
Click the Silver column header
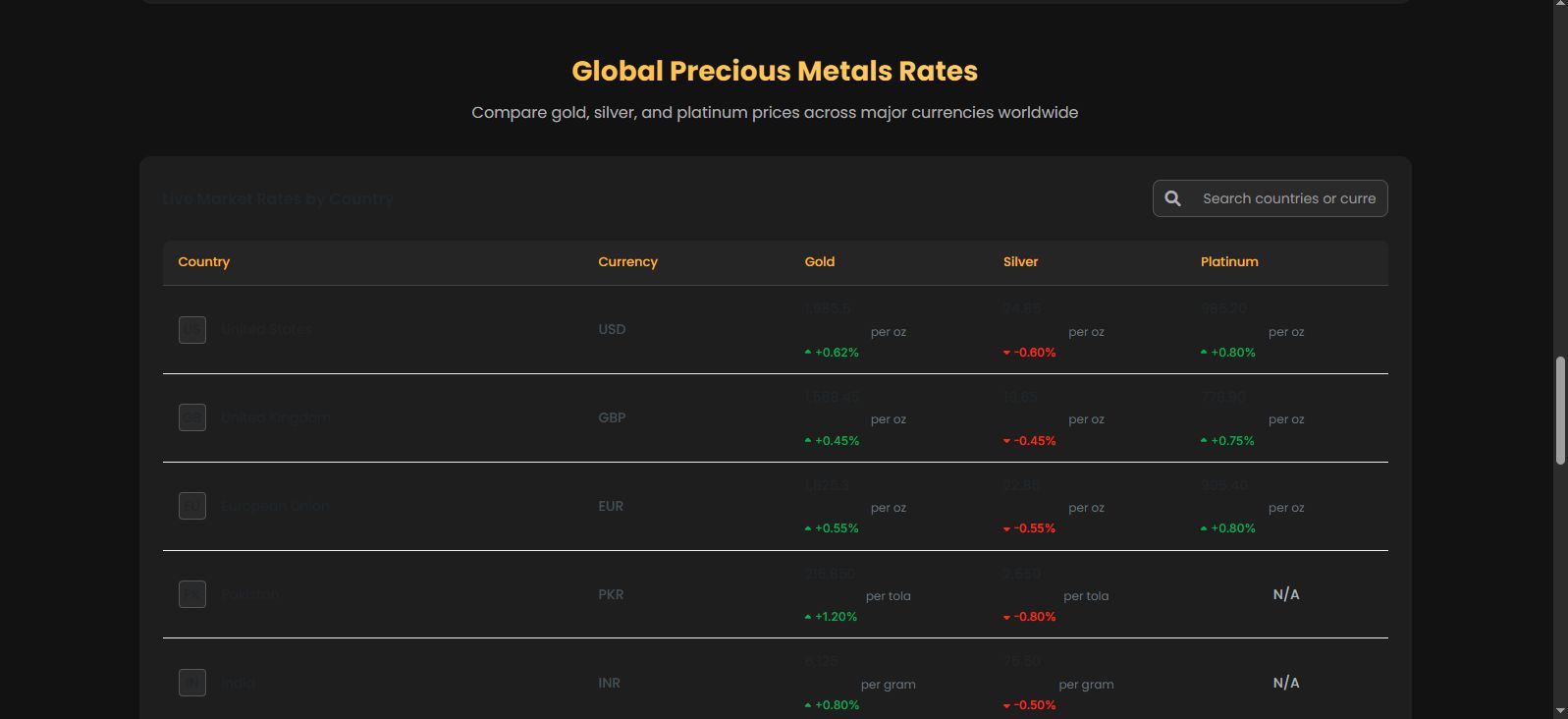tap(1020, 262)
